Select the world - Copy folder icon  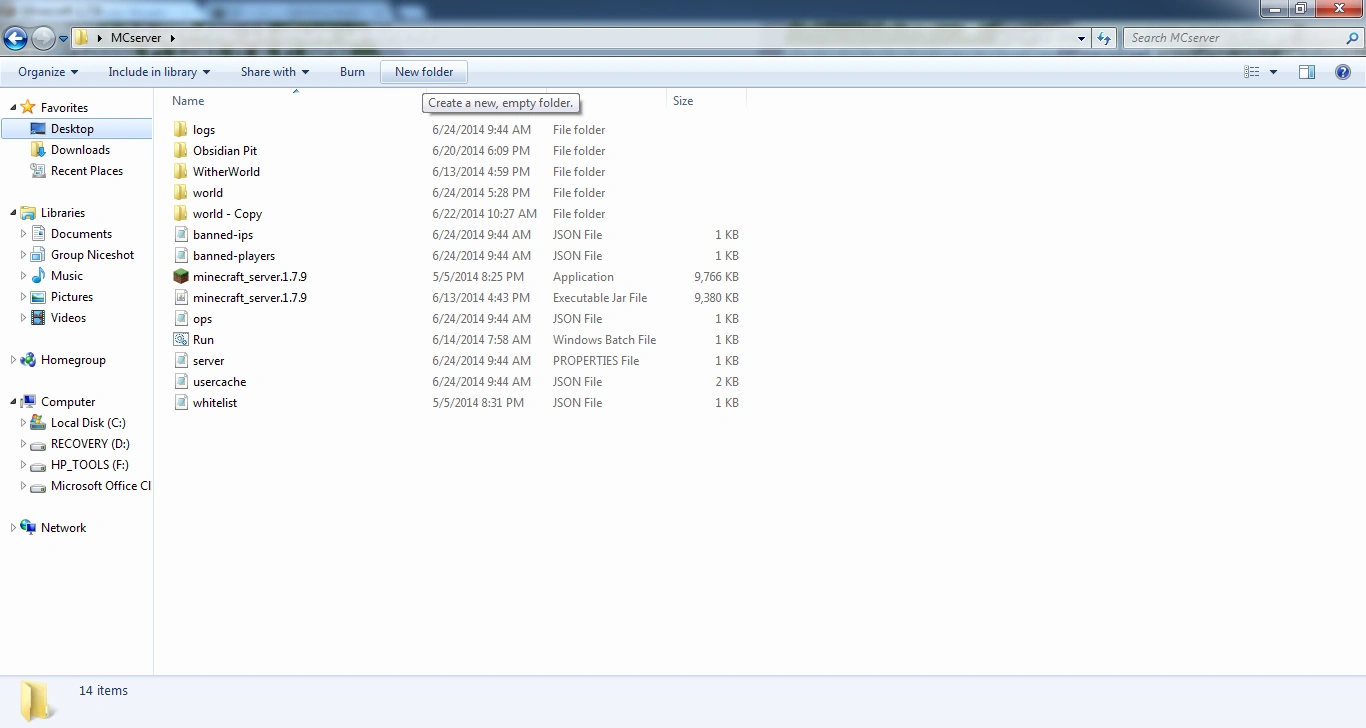click(x=180, y=214)
